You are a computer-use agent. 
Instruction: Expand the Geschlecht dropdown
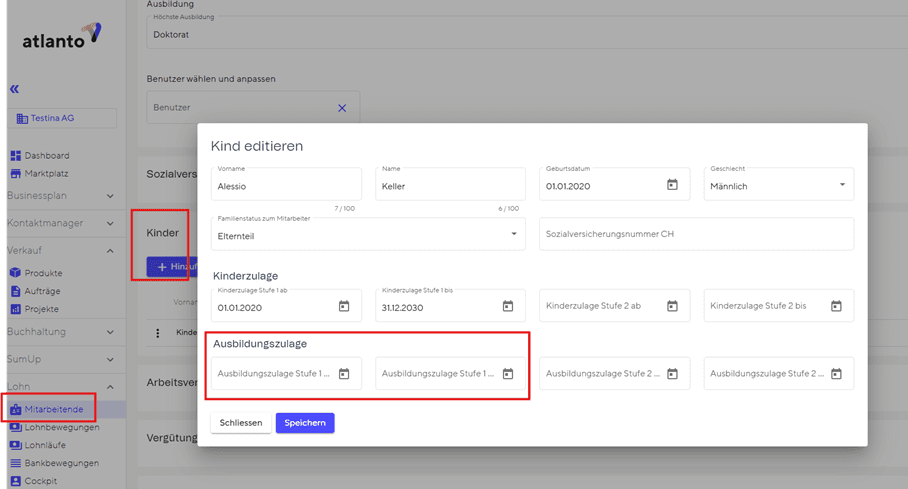pos(842,185)
